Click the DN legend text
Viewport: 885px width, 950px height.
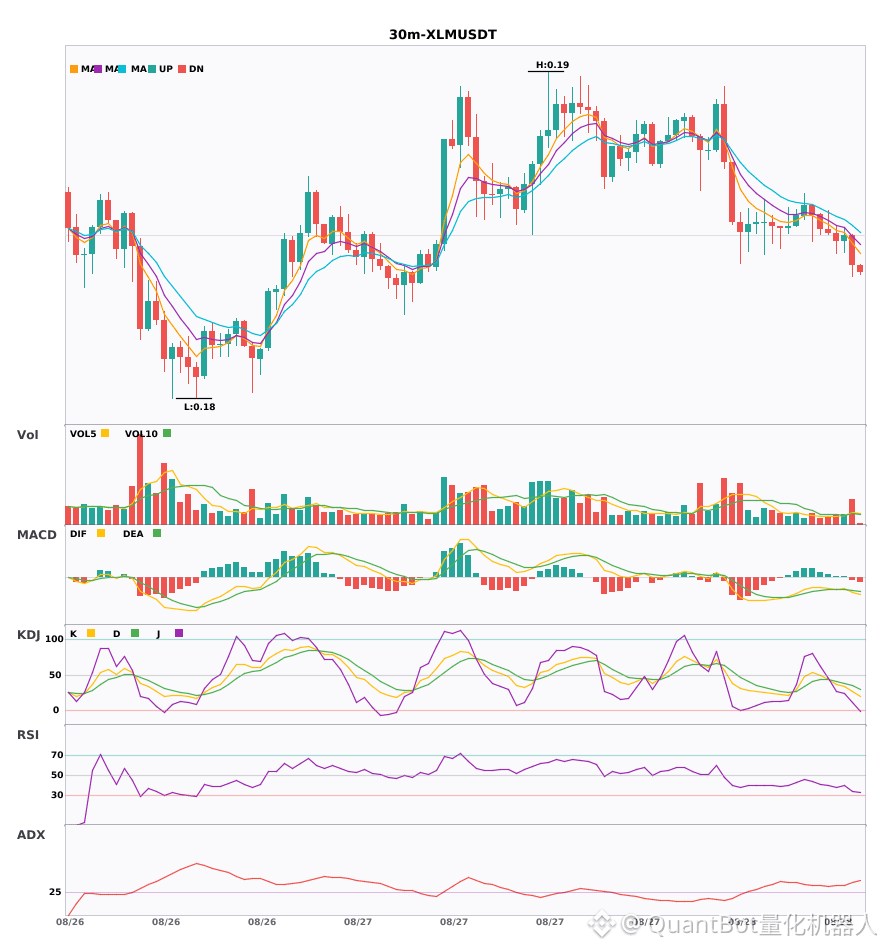click(196, 69)
